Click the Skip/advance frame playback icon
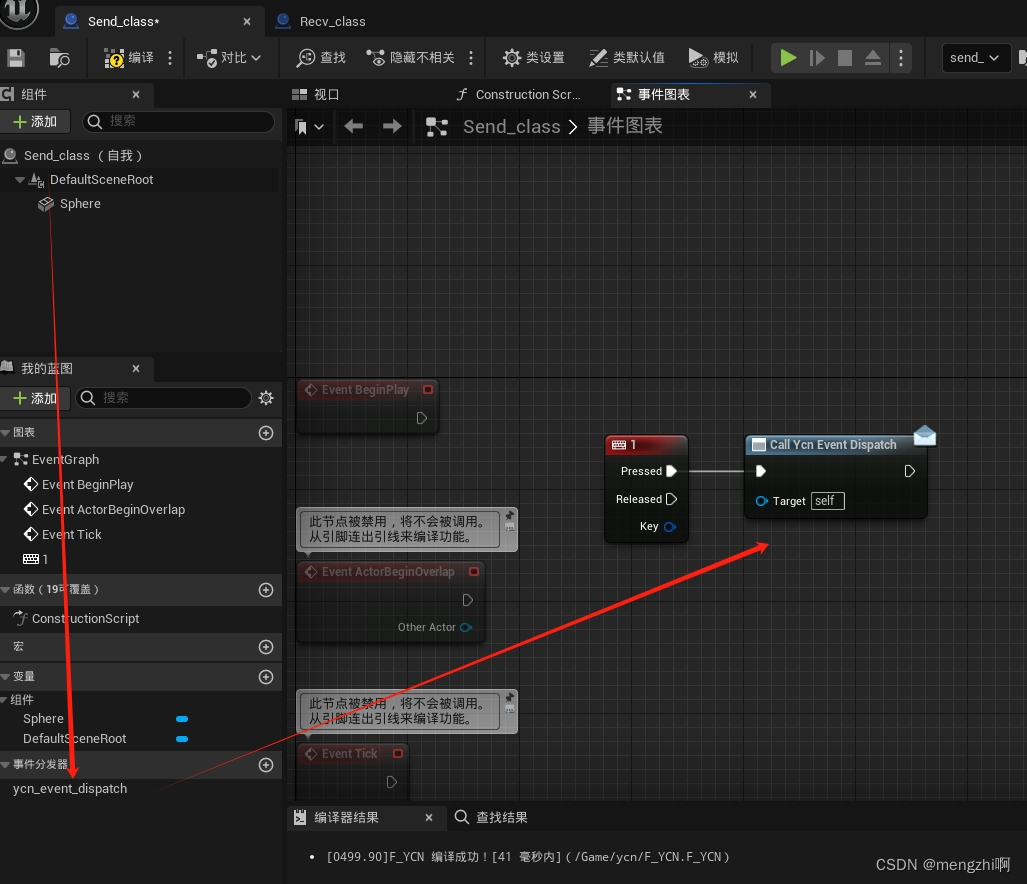This screenshot has width=1027, height=884. (817, 58)
